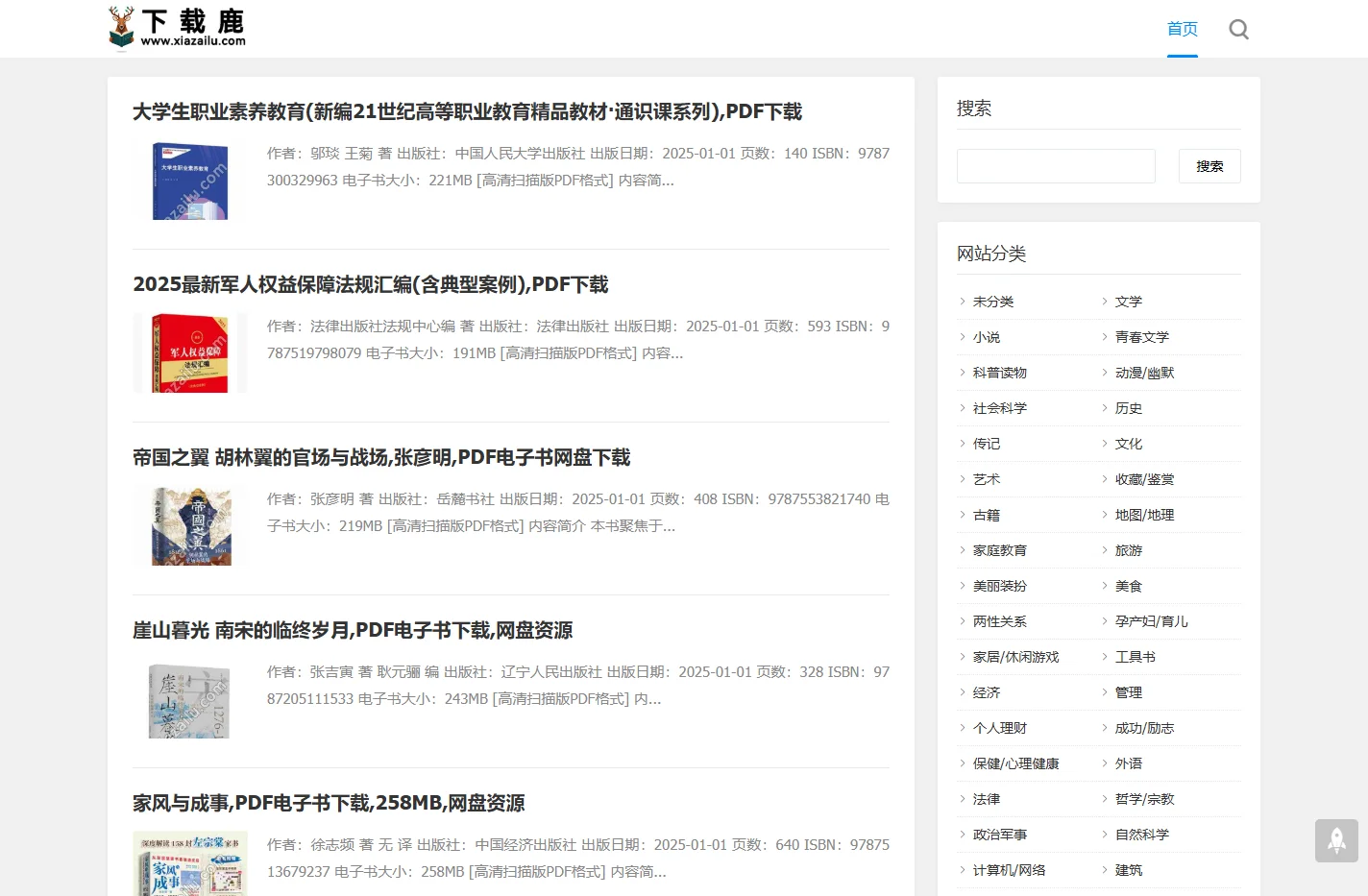
Task: Select the 历史 category
Action: (1129, 408)
